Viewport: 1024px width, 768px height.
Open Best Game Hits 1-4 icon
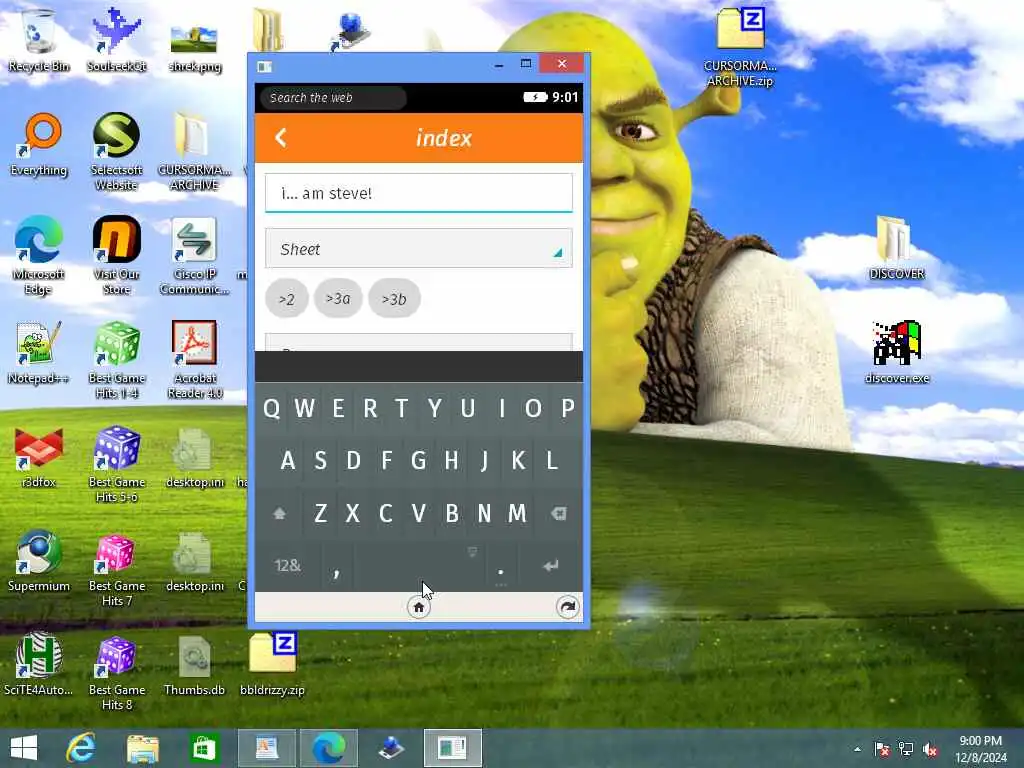pyautogui.click(x=116, y=360)
